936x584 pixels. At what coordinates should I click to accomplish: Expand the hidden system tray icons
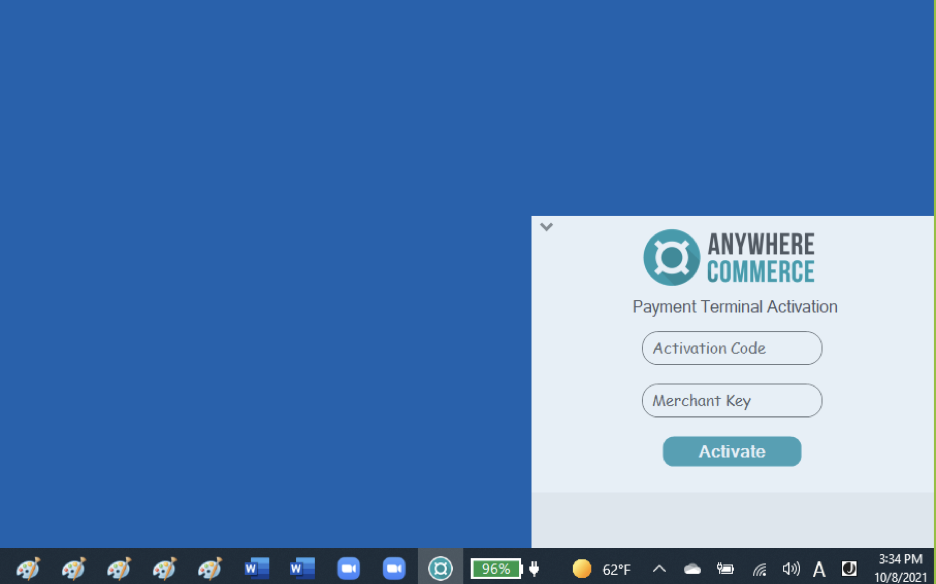pyautogui.click(x=659, y=569)
